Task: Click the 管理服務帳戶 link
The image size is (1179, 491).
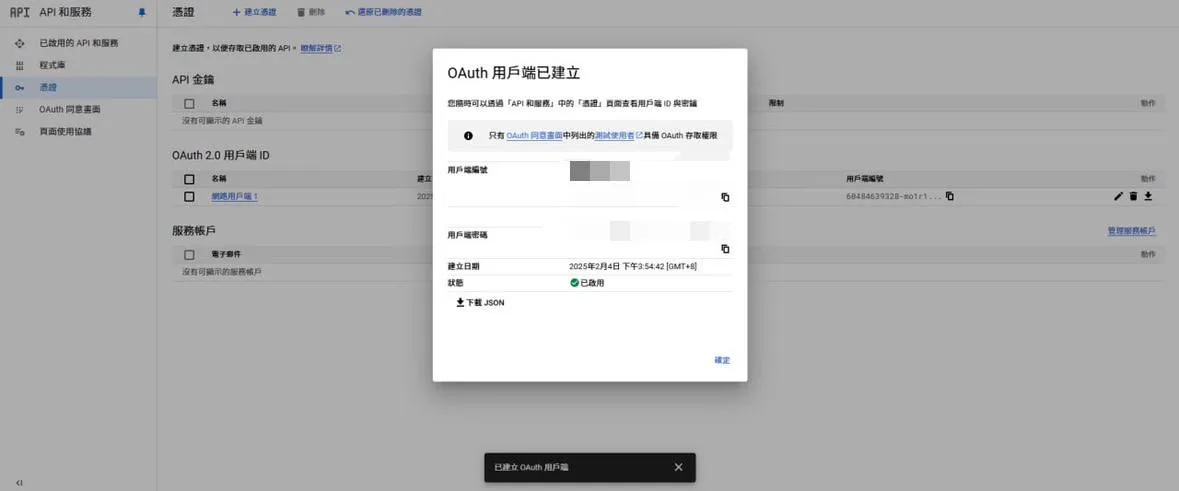Action: (x=1132, y=231)
